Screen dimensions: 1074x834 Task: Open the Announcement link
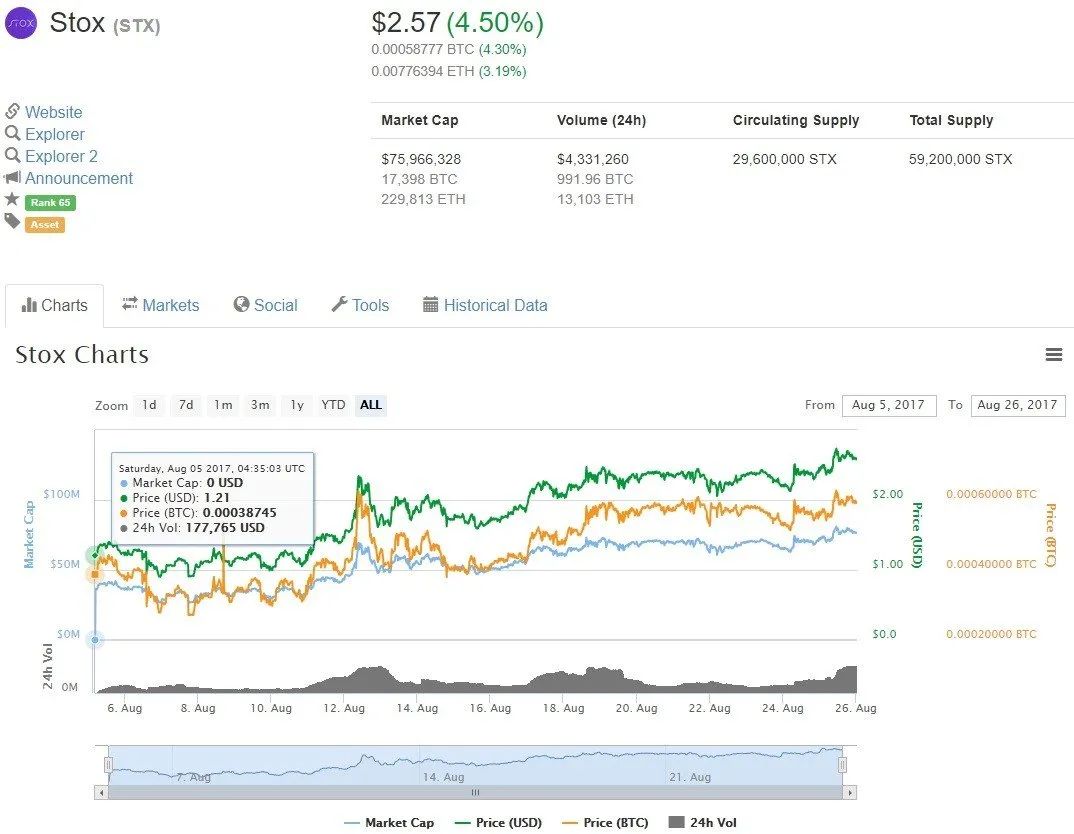coord(79,178)
